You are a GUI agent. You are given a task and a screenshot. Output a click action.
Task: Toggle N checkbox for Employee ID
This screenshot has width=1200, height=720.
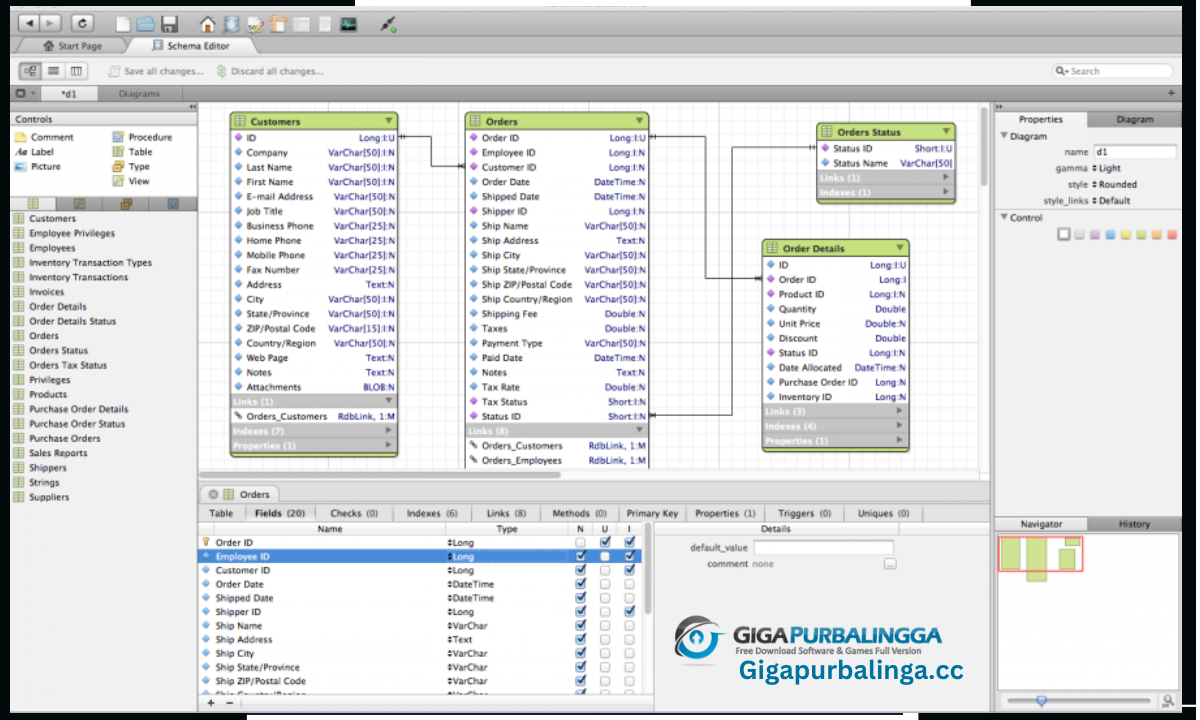[x=581, y=556]
